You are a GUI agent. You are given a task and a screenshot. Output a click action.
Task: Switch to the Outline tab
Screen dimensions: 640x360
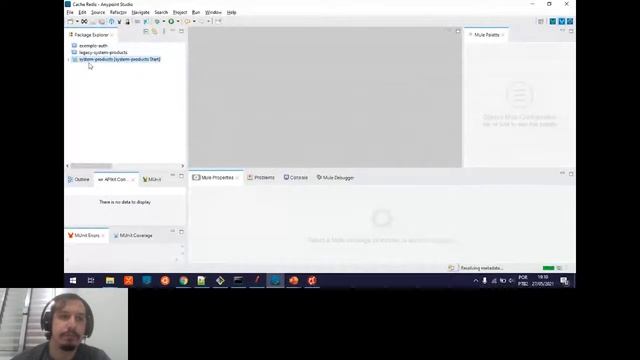click(79, 180)
